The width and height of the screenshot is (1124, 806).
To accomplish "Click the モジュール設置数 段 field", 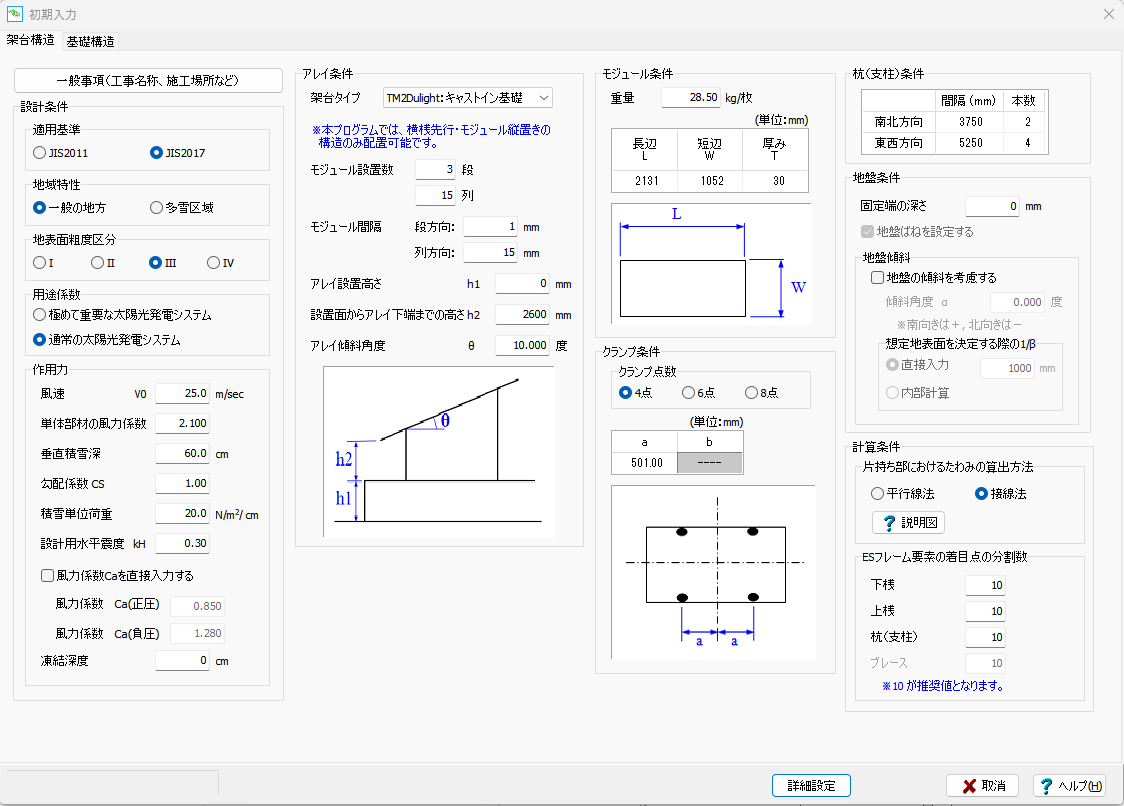I will (x=435, y=170).
